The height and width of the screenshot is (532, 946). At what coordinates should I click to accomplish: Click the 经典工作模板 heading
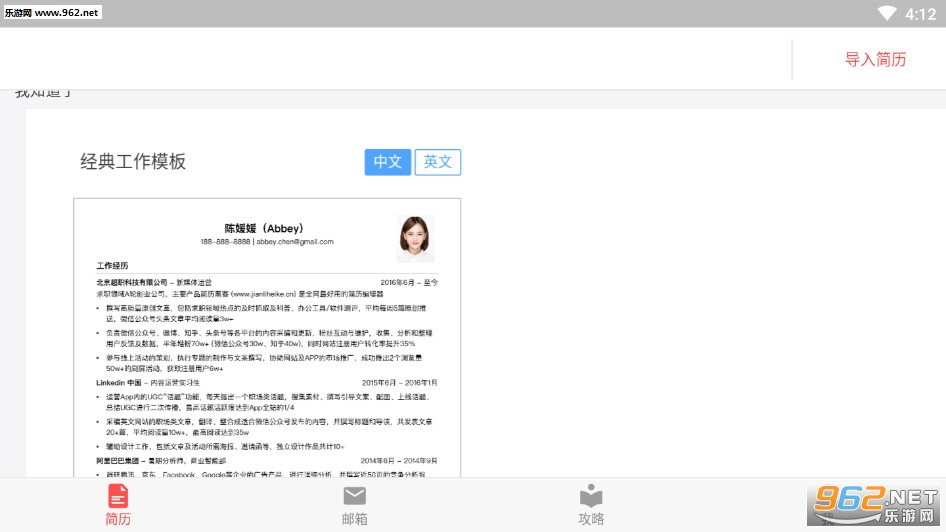coord(133,162)
